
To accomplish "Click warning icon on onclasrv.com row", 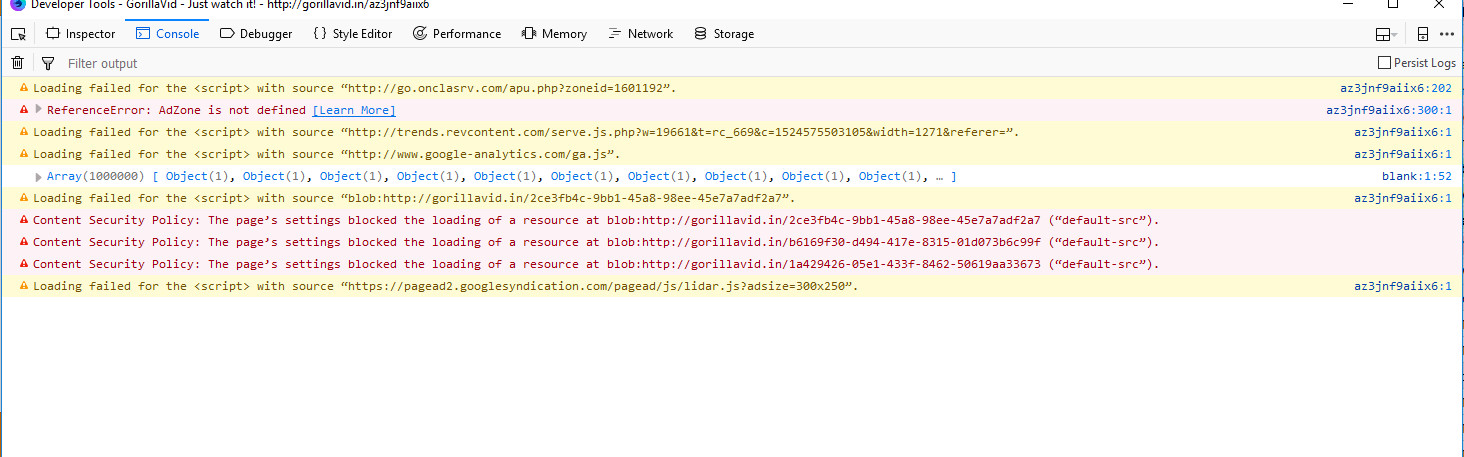I will 24,88.
